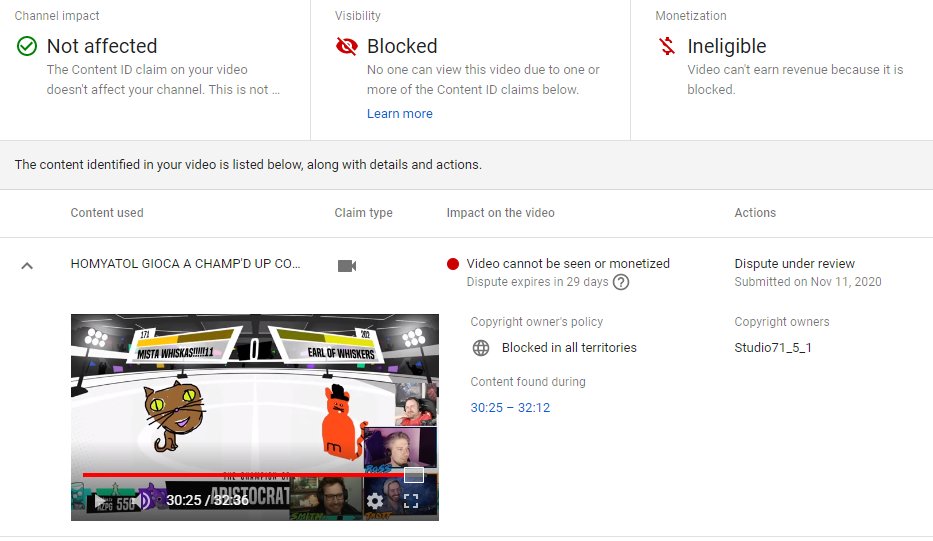This screenshot has height=541, width=933.
Task: Click the Ineligible monetization heading
Action: click(727, 46)
